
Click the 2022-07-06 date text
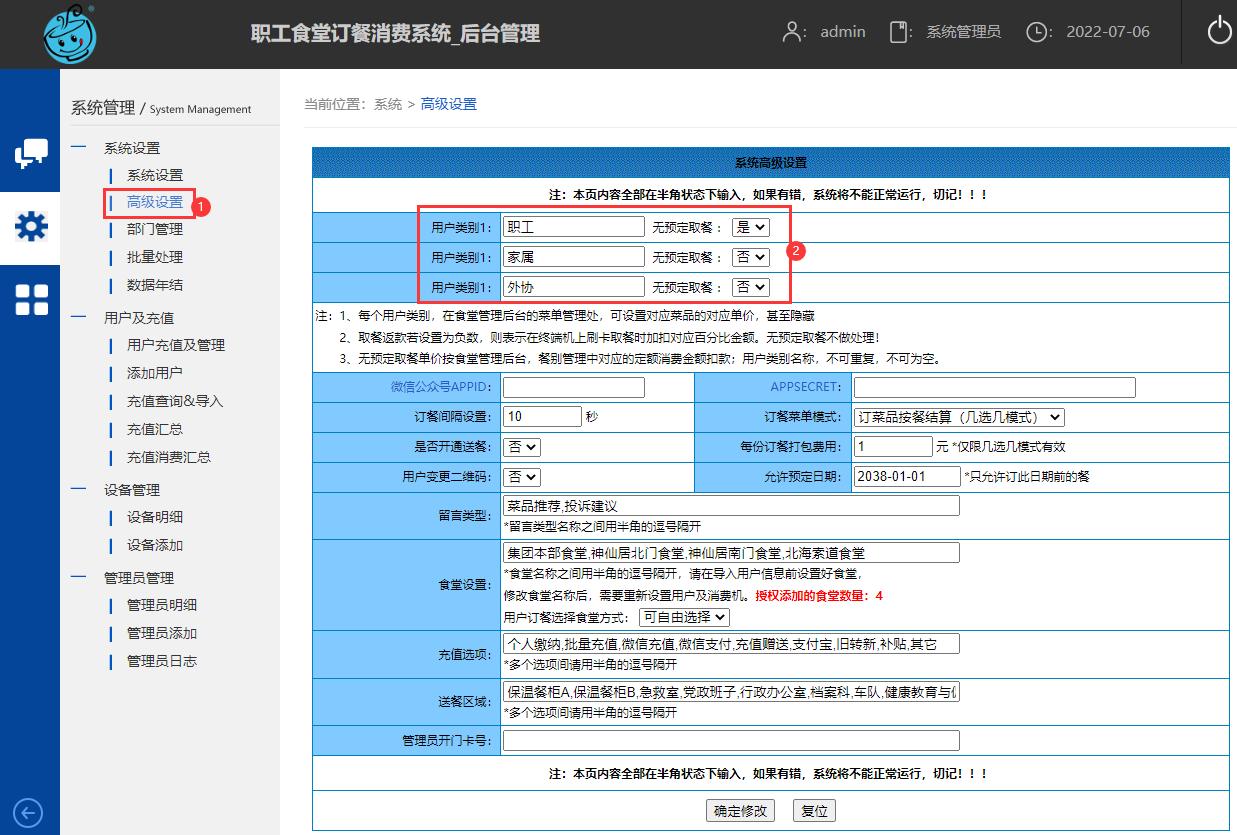[x=1108, y=32]
